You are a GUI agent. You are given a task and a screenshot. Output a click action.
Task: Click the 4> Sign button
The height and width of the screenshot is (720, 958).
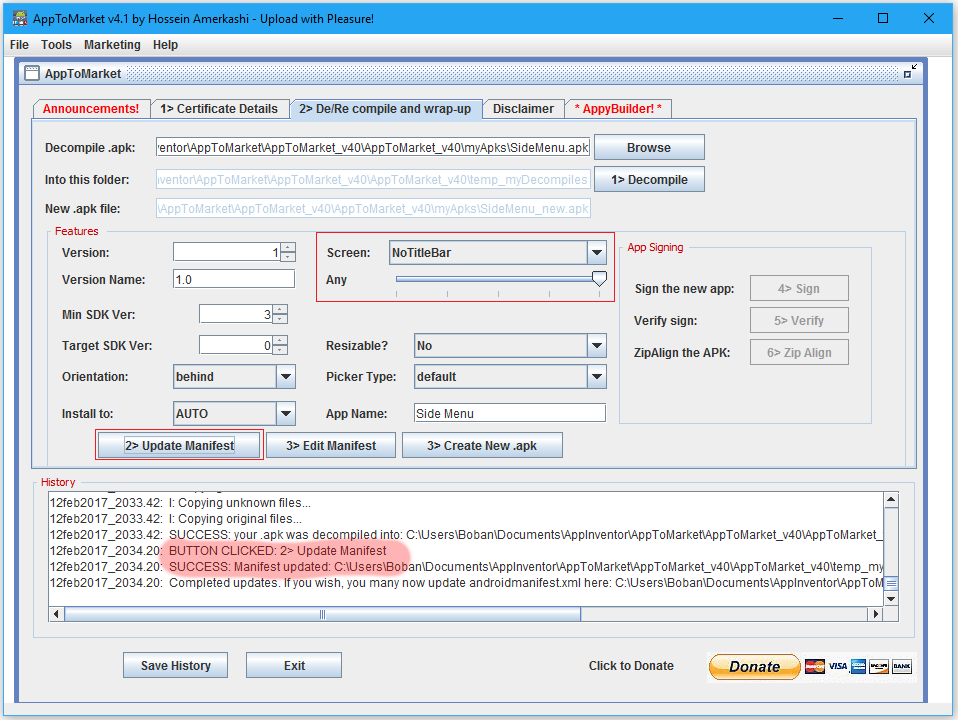(799, 288)
